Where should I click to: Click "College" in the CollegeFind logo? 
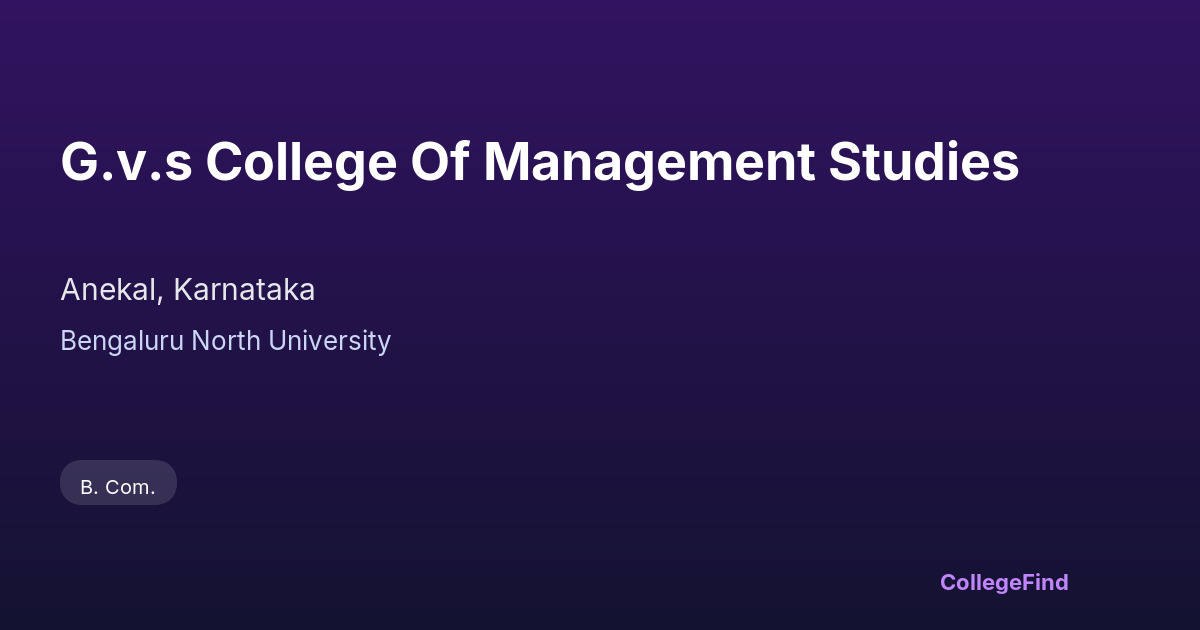click(980, 582)
